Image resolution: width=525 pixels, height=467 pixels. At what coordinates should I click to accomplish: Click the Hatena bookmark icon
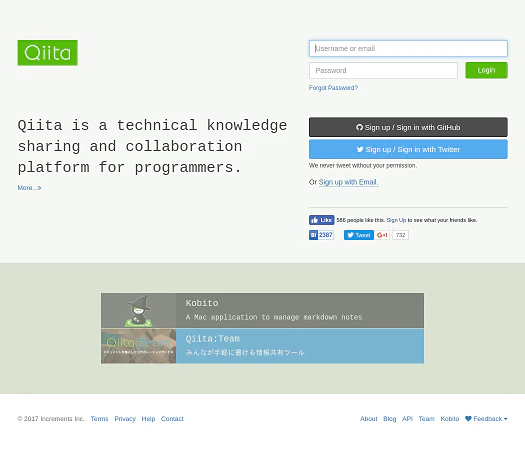pos(313,235)
